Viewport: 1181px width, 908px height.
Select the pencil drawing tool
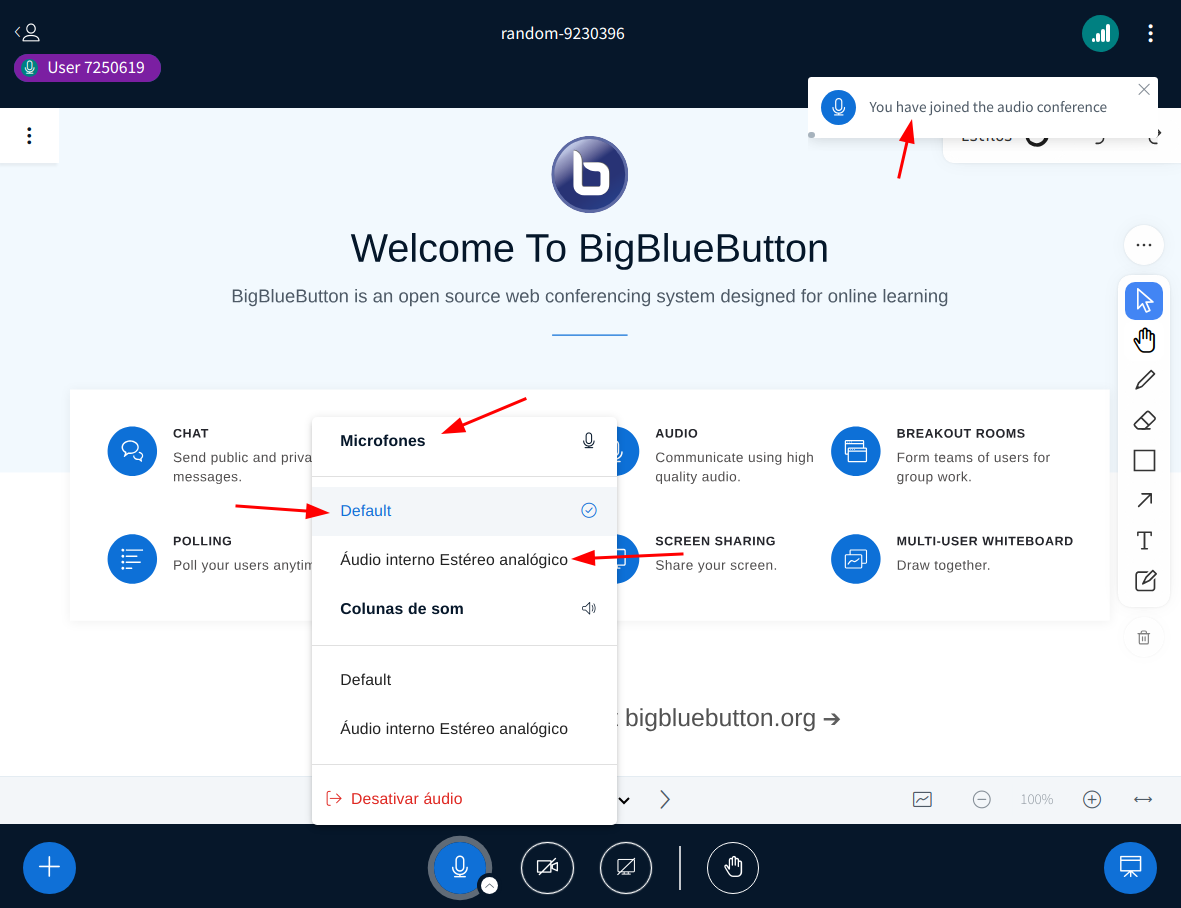(x=1143, y=380)
